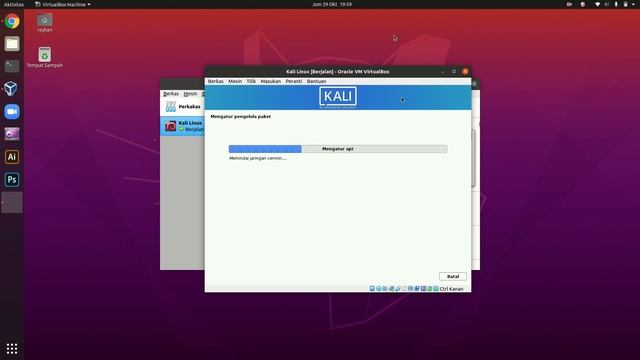
Task: Show Applications grid at dock bottom
Action: pyautogui.click(x=12, y=348)
